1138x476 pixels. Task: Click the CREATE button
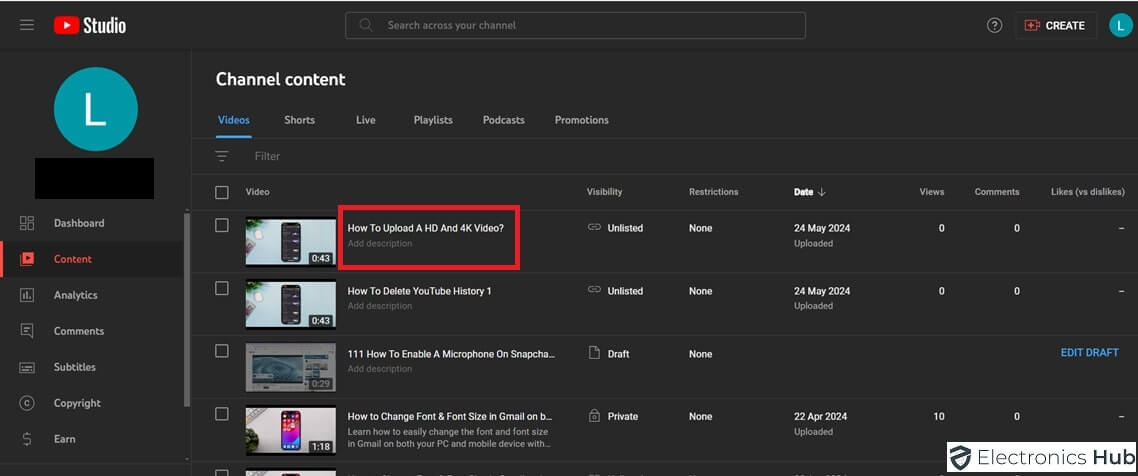pos(1055,25)
